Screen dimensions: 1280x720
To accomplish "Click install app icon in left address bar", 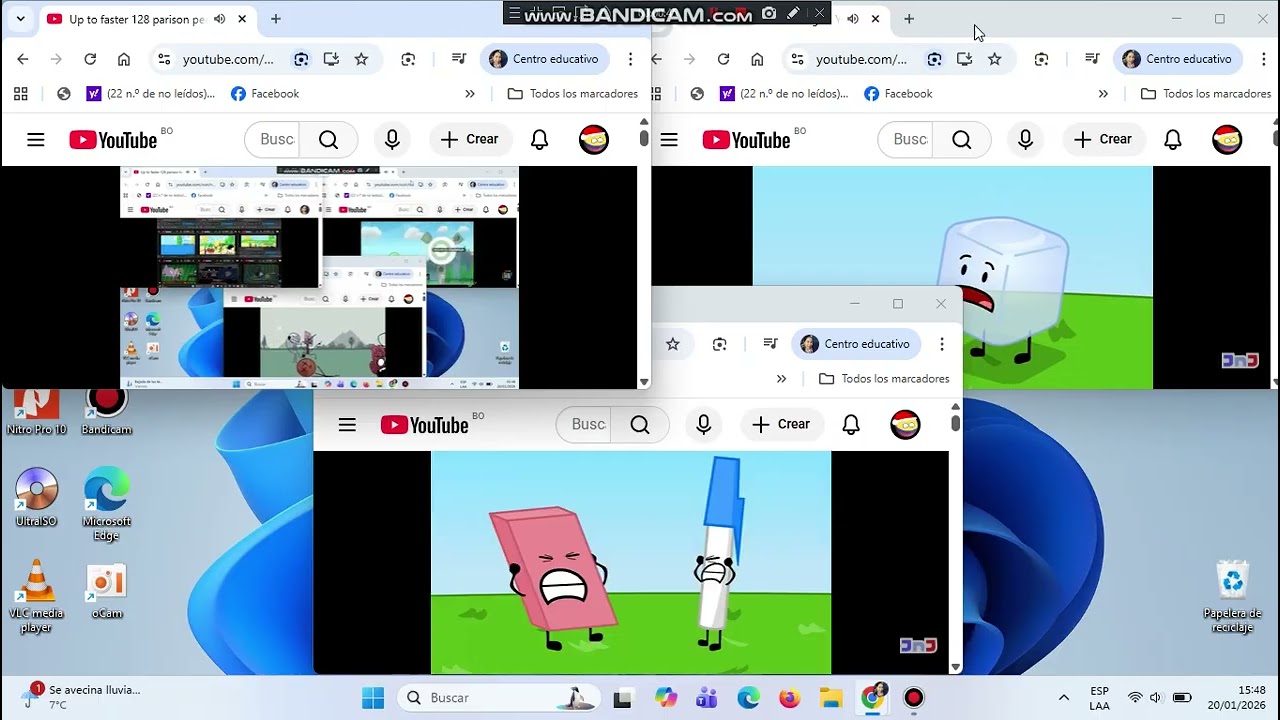I will (331, 59).
